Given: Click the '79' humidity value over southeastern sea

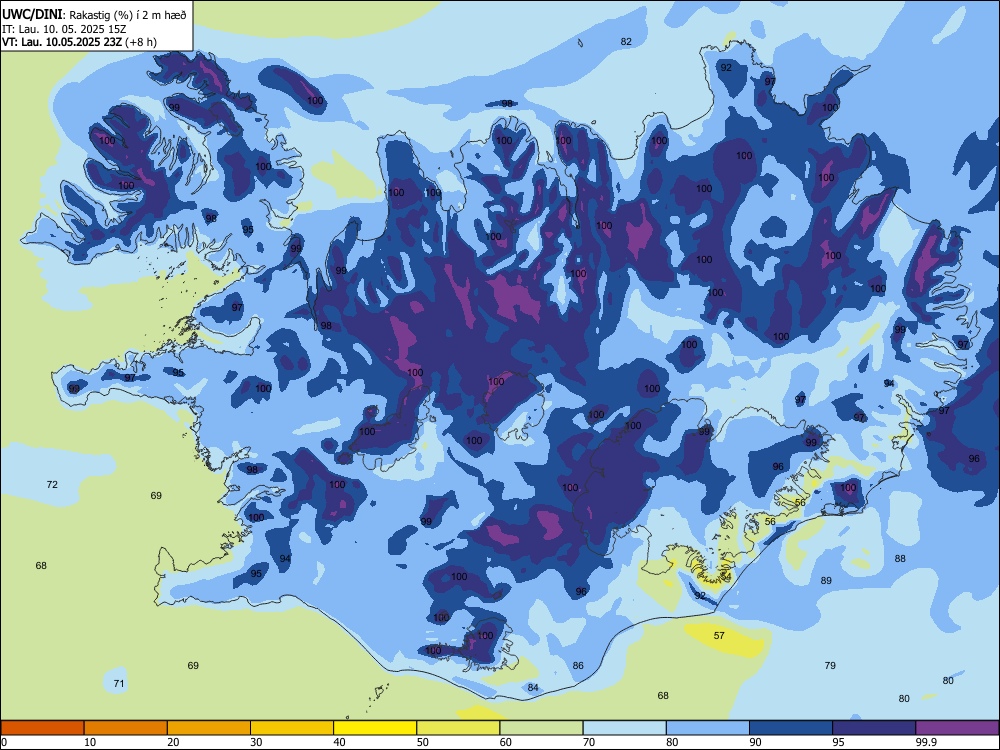Looking at the screenshot, I should 830,665.
